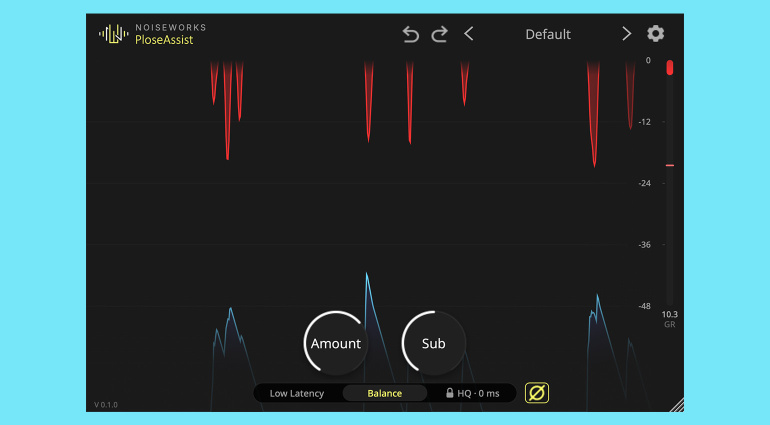Click the -12 scale label
770x425 pixels.
click(x=644, y=122)
